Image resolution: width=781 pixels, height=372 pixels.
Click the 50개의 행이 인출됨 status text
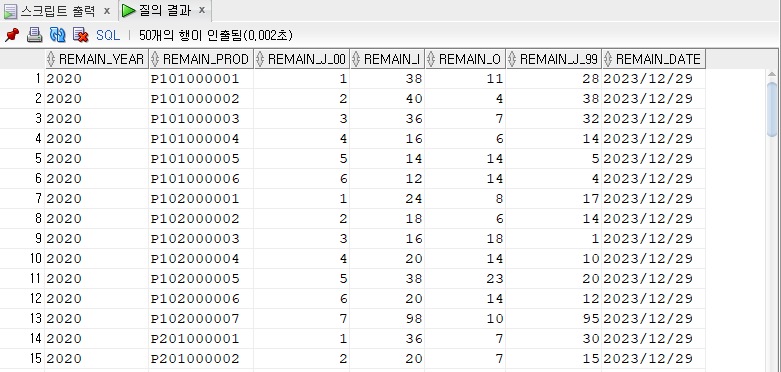coord(216,35)
